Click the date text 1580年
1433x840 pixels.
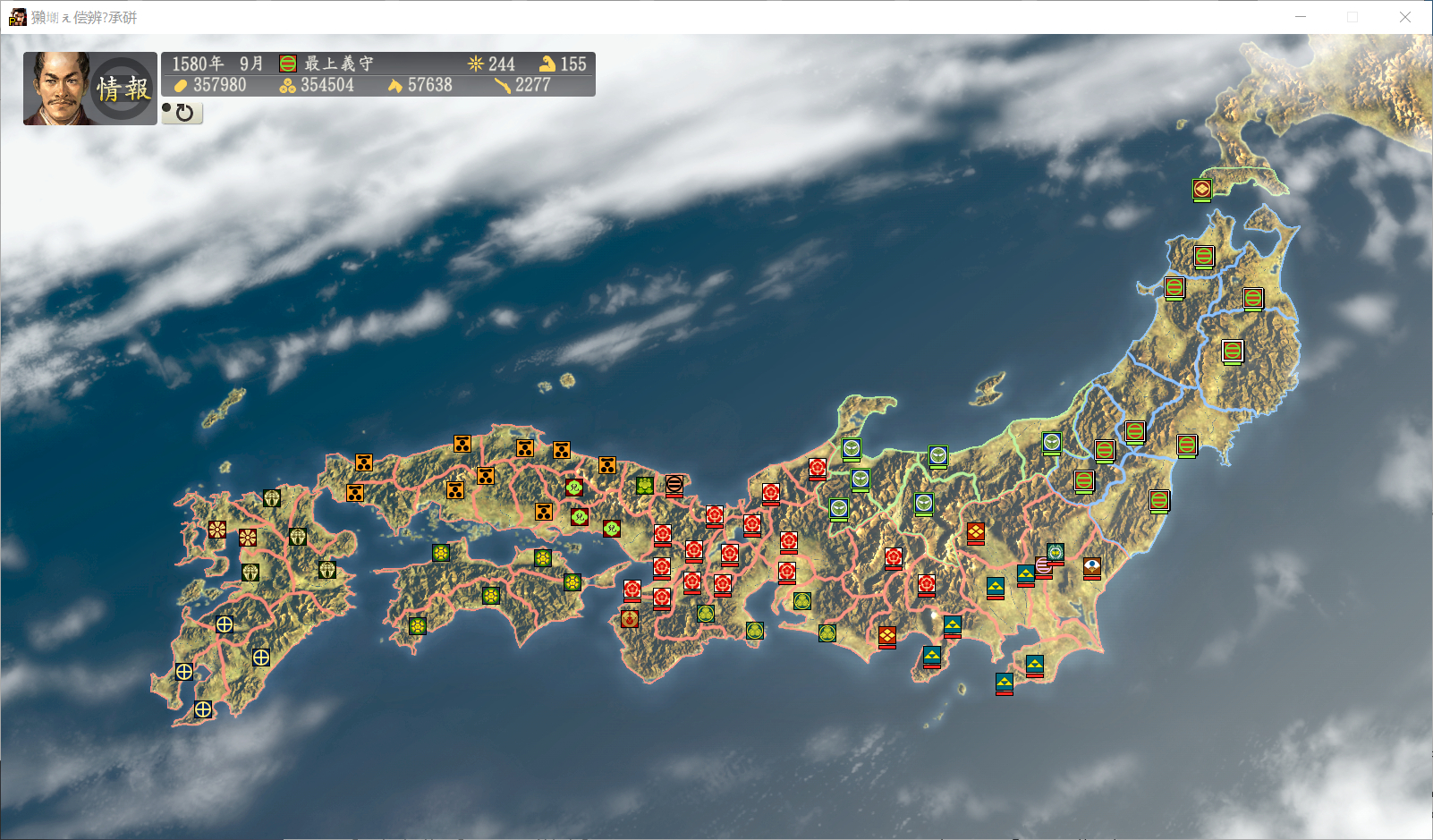[198, 64]
